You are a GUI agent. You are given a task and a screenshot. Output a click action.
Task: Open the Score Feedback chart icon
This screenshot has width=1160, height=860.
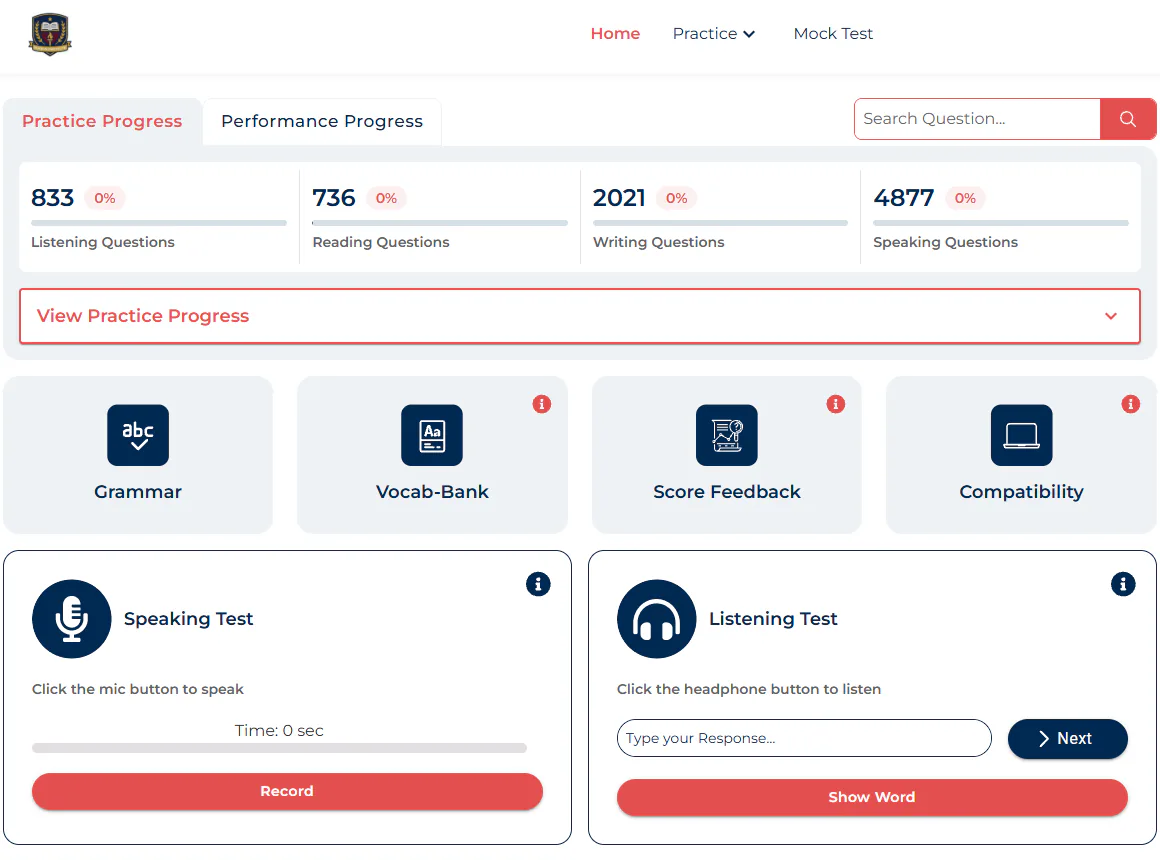click(726, 435)
